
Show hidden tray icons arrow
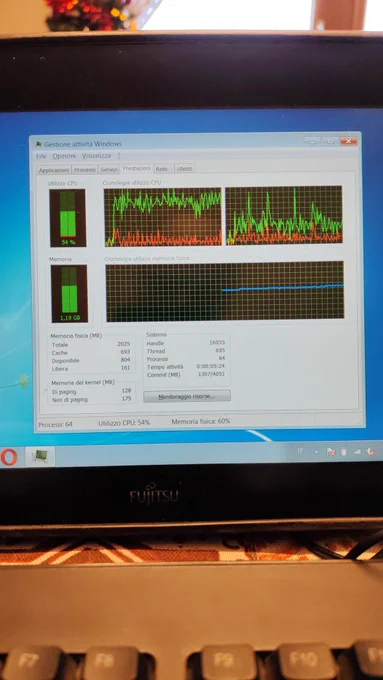click(316, 452)
